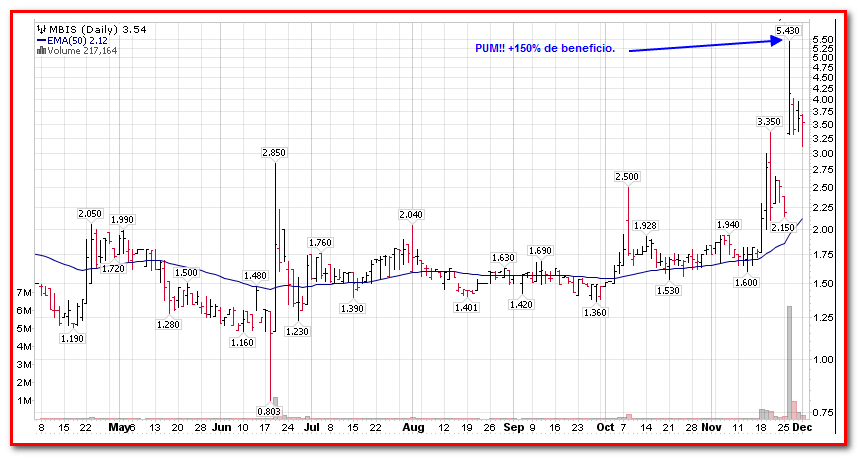The height and width of the screenshot is (457, 858).
Task: Click the 7M volume axis label
Action: (24, 293)
